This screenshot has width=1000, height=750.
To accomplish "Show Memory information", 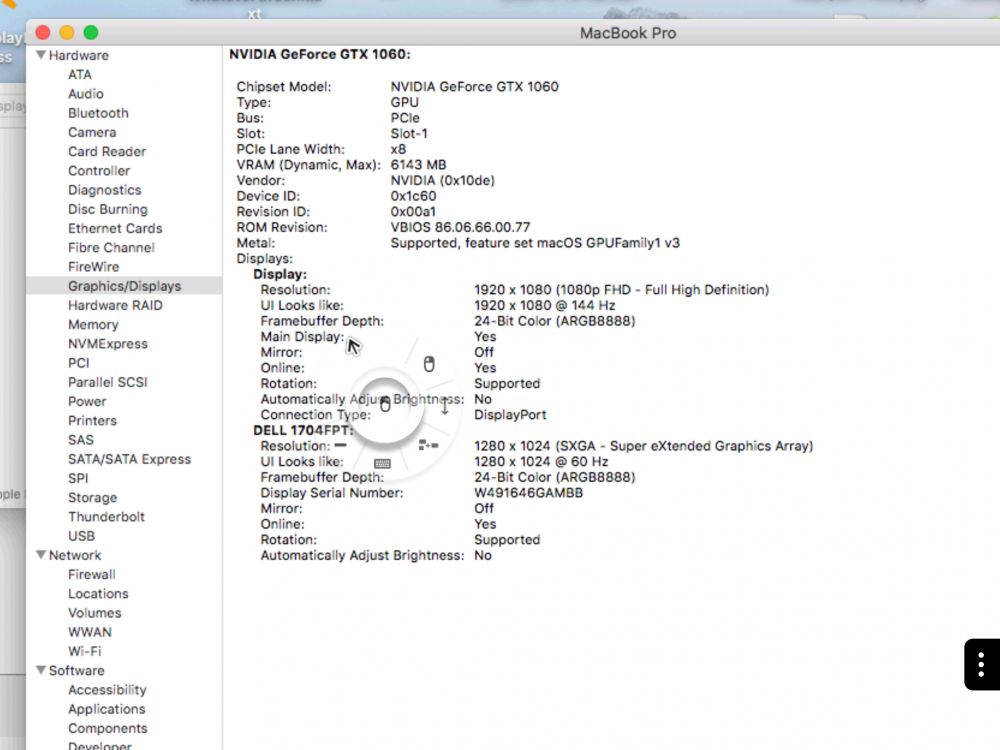I will (x=93, y=325).
